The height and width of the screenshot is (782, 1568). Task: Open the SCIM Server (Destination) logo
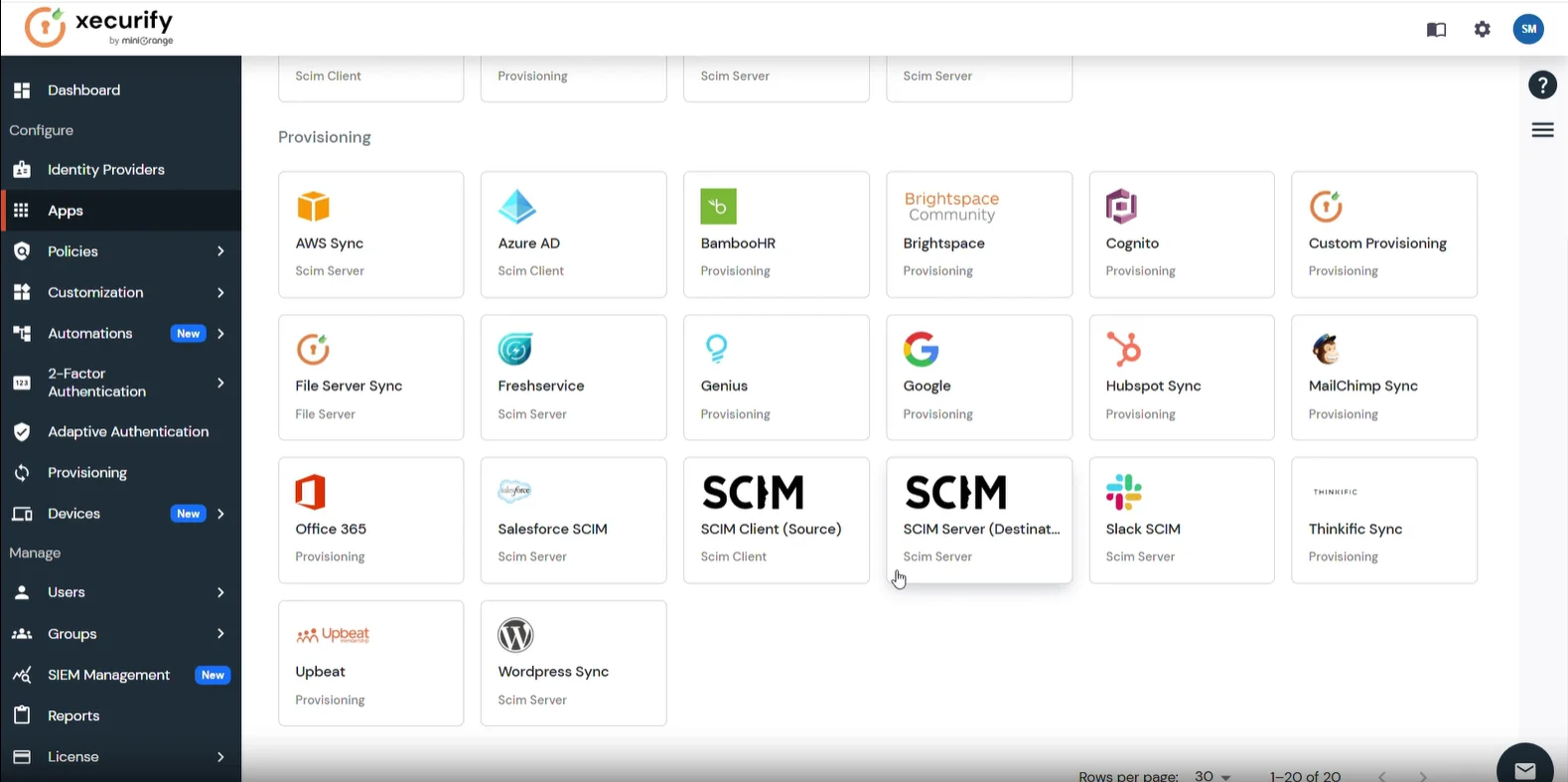[x=955, y=492]
